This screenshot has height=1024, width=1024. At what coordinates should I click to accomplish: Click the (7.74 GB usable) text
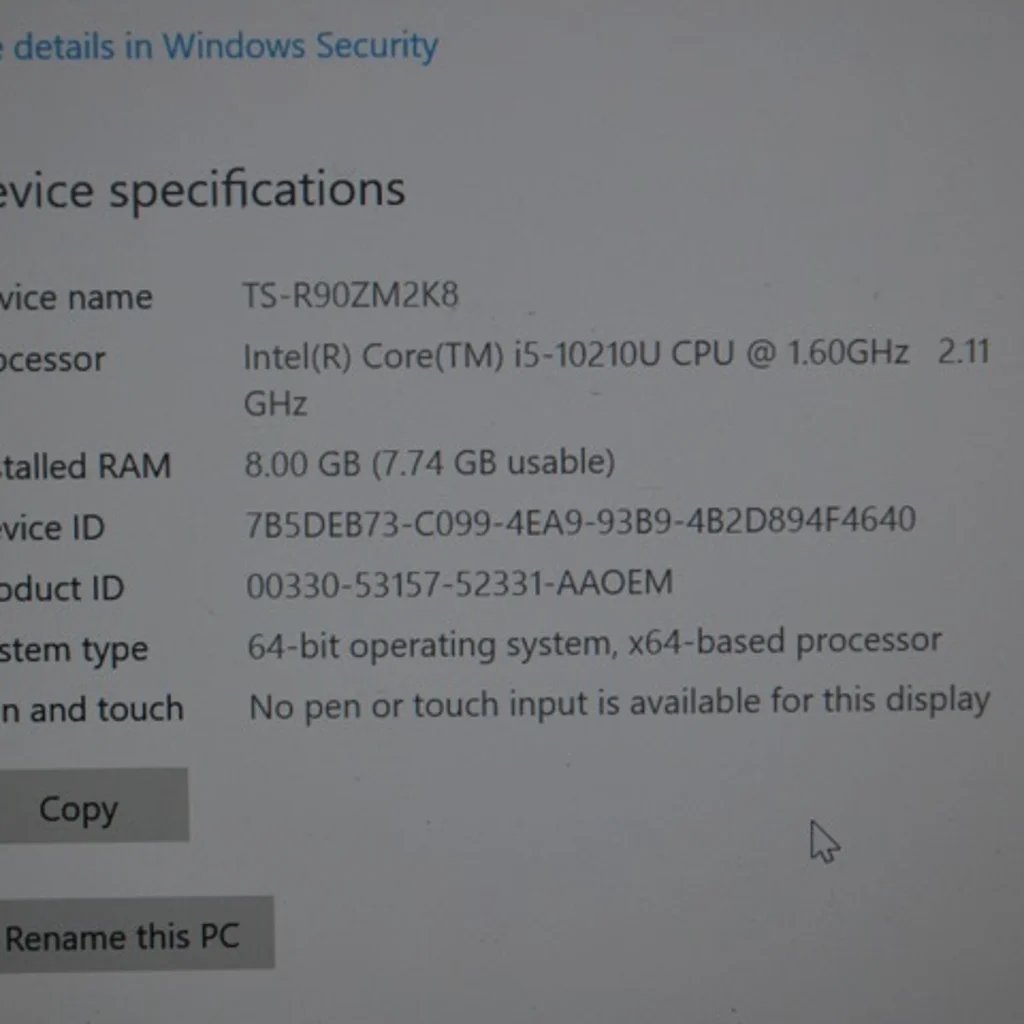(493, 462)
